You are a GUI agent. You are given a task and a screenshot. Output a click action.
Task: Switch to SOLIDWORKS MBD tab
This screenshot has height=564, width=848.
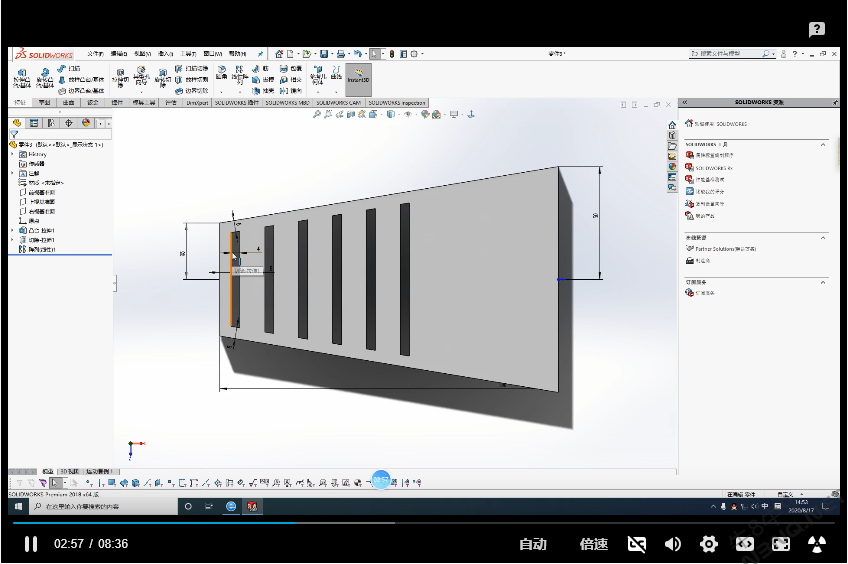(287, 102)
